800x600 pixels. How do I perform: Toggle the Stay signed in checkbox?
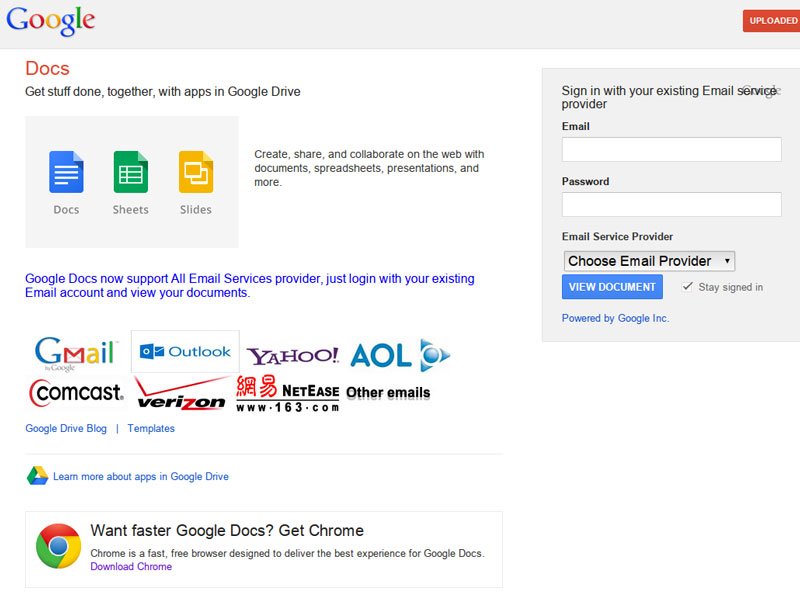687,286
